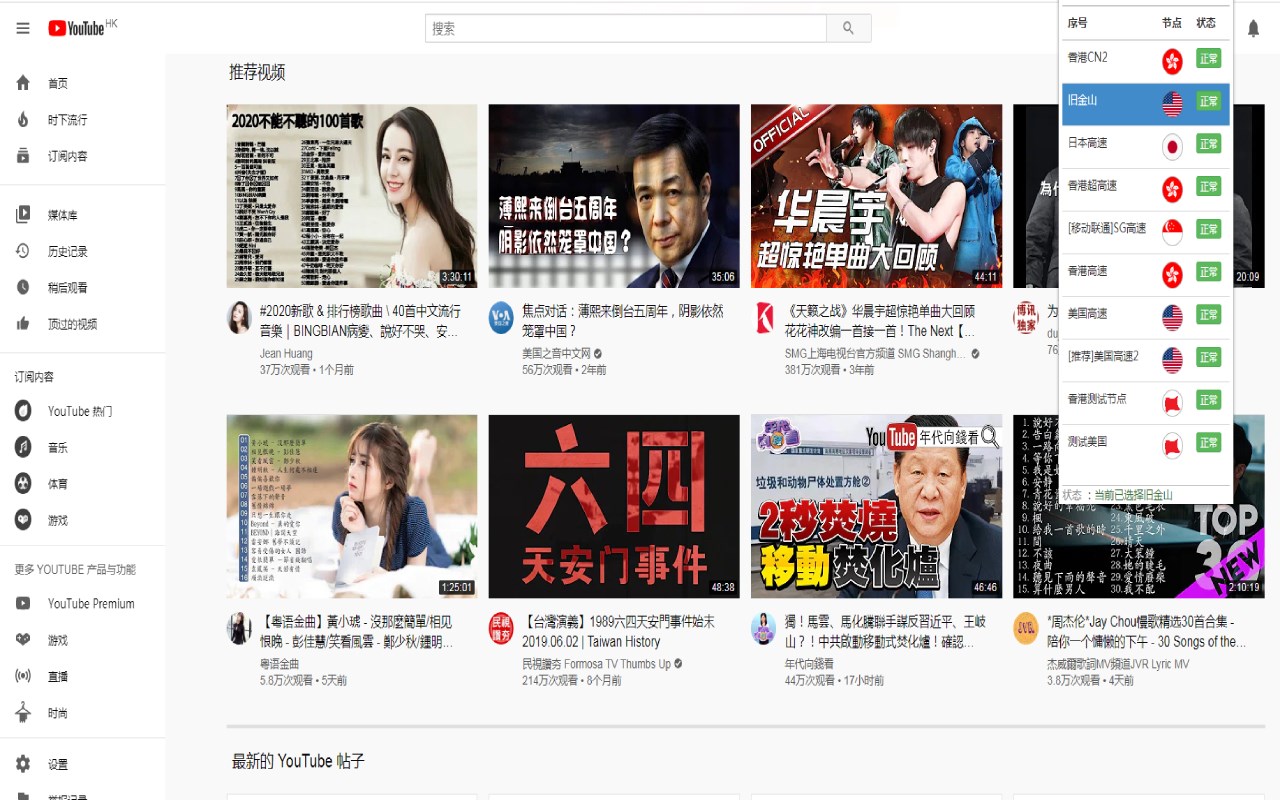The width and height of the screenshot is (1280, 800).
Task: Open the 2020不能不聽的100首歌 video thumbnail
Action: coord(352,196)
